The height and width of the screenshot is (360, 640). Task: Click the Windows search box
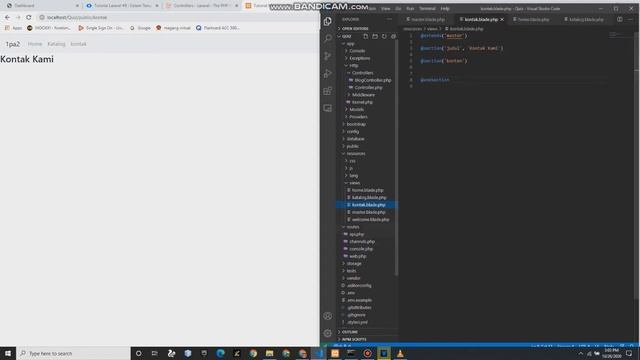pos(73,353)
